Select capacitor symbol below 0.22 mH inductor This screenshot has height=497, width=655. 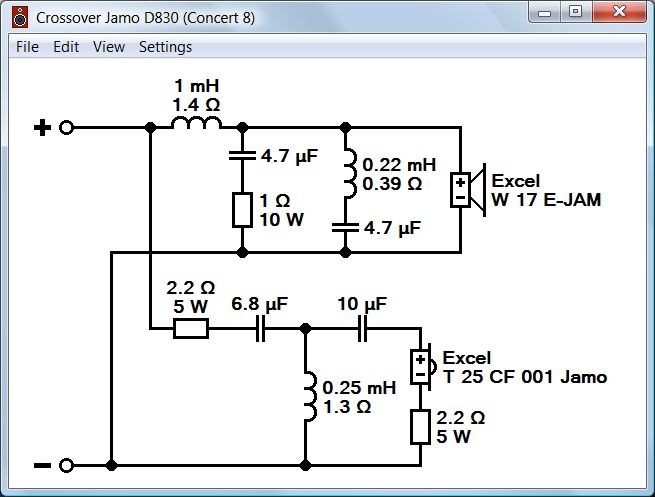point(345,228)
